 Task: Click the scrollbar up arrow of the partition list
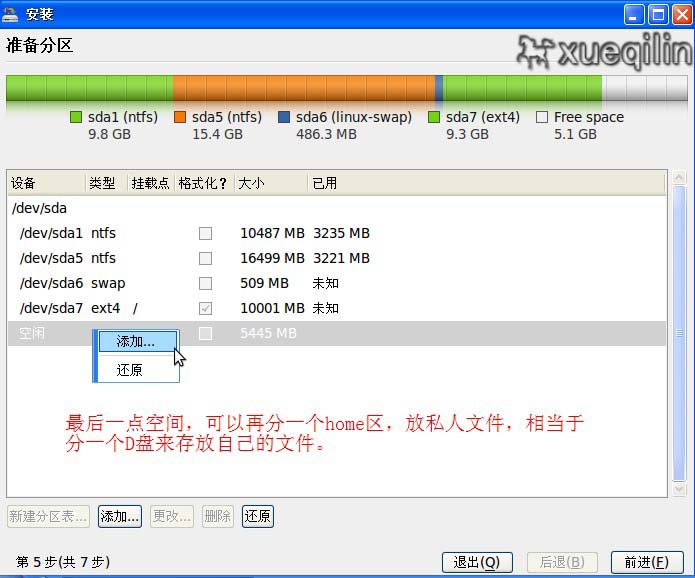[679, 178]
